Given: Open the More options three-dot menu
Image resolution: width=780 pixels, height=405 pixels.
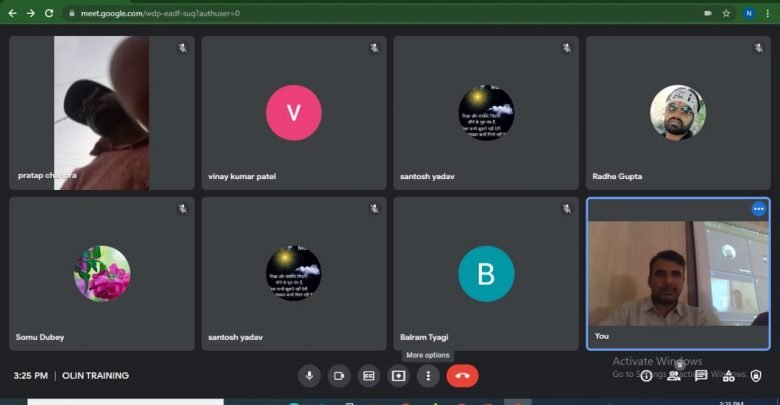Looking at the screenshot, I should 429,375.
